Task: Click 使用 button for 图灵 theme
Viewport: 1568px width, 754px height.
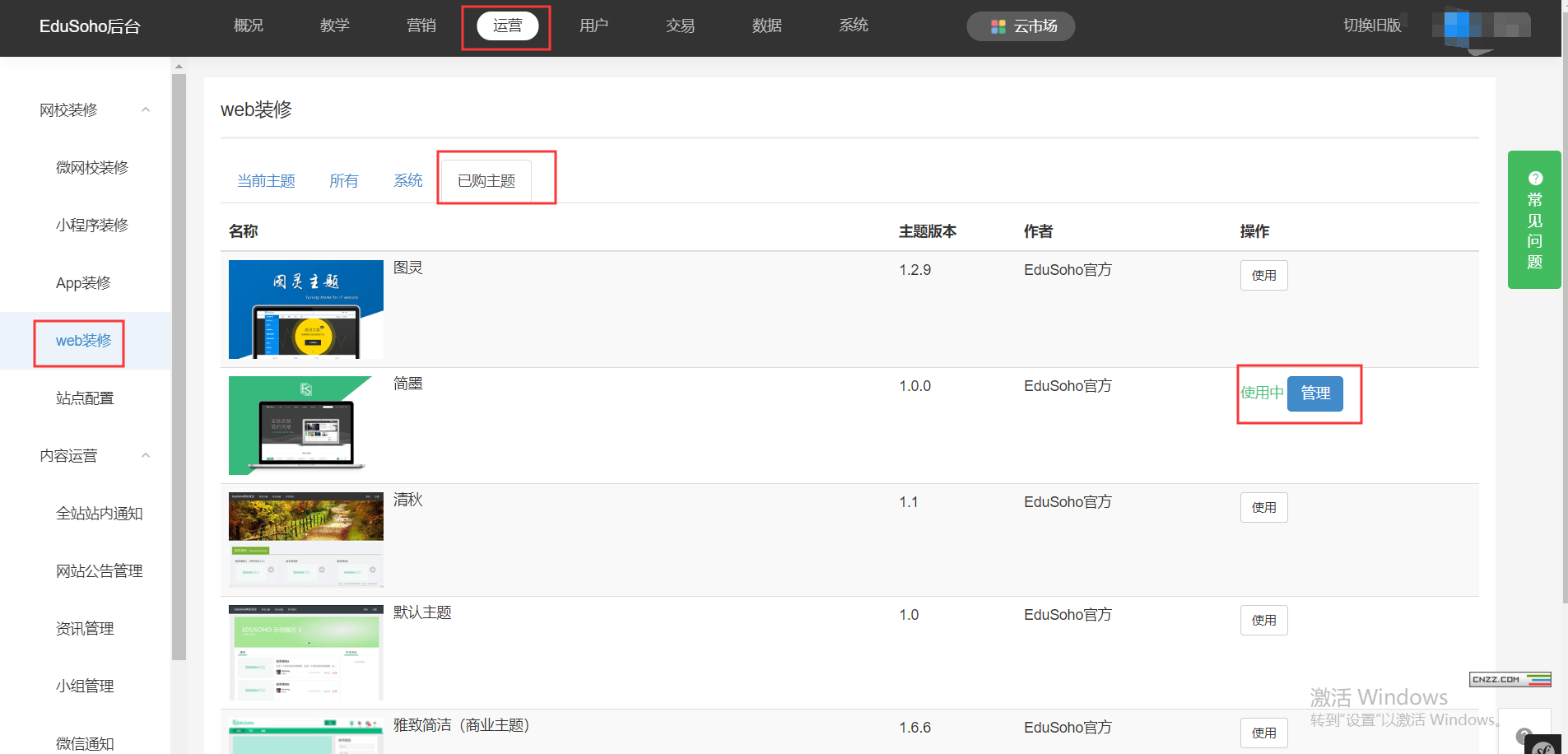Action: tap(1263, 276)
